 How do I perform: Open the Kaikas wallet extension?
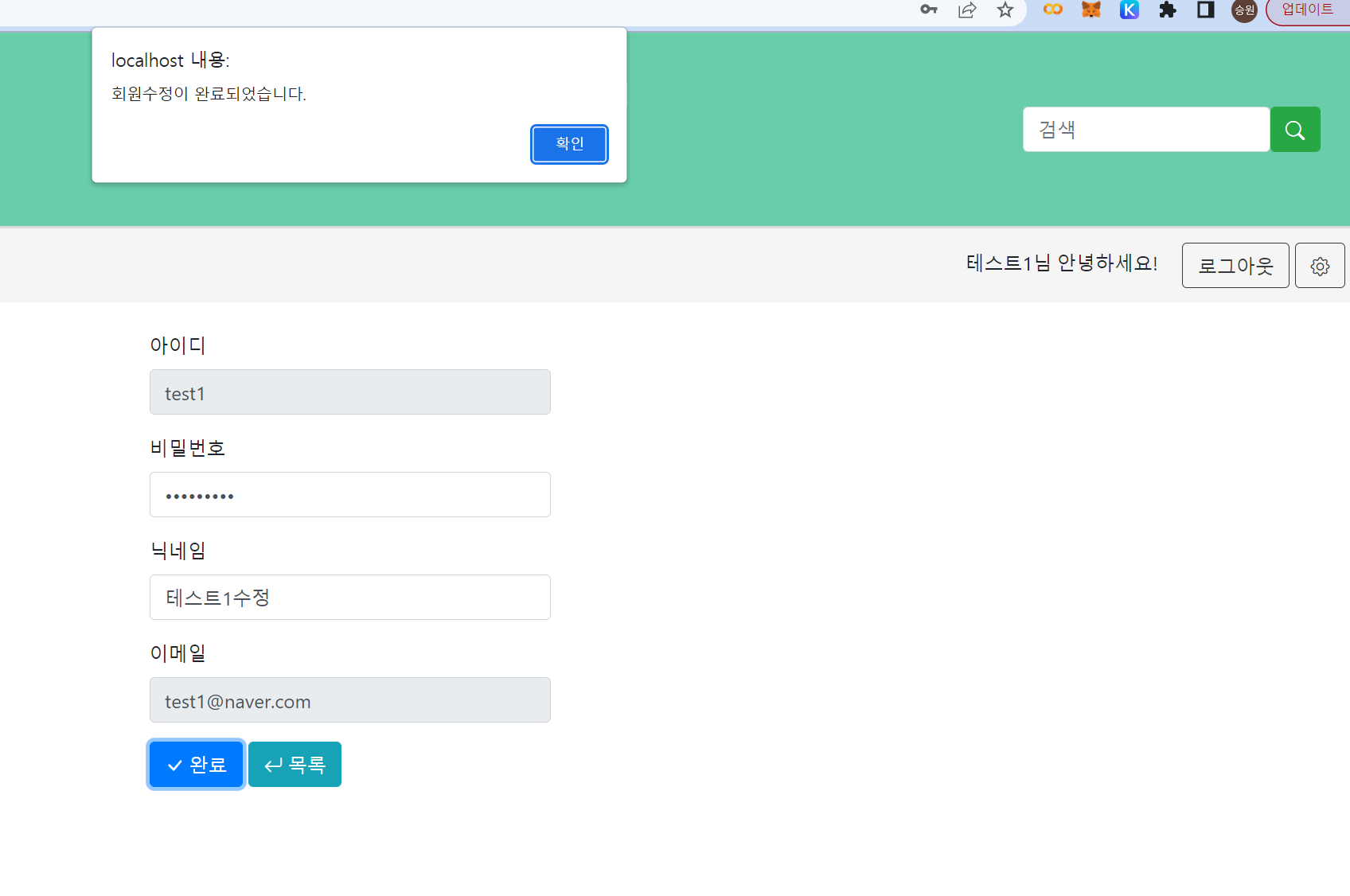1129,11
